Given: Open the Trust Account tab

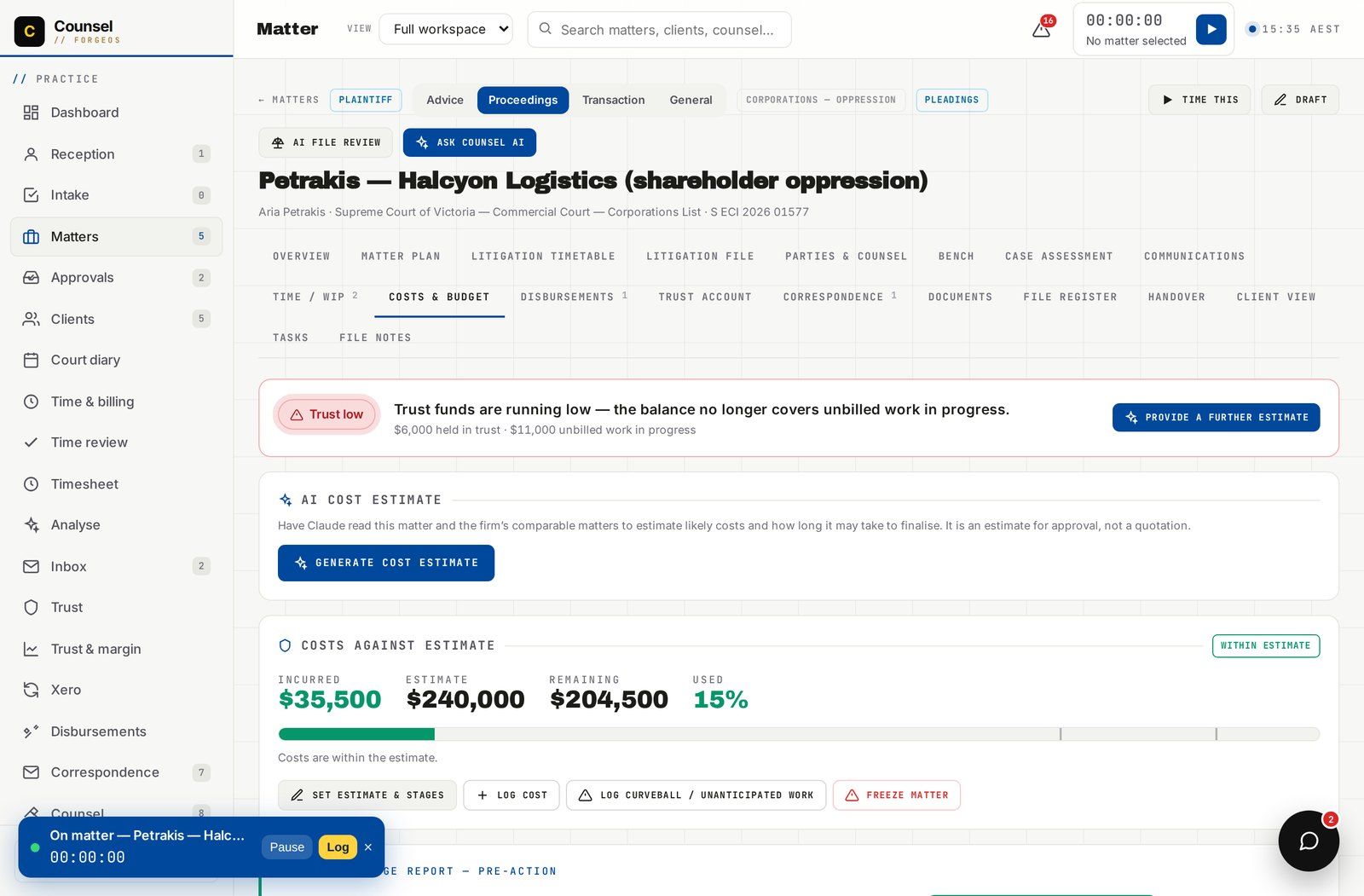Looking at the screenshot, I should pyautogui.click(x=705, y=297).
